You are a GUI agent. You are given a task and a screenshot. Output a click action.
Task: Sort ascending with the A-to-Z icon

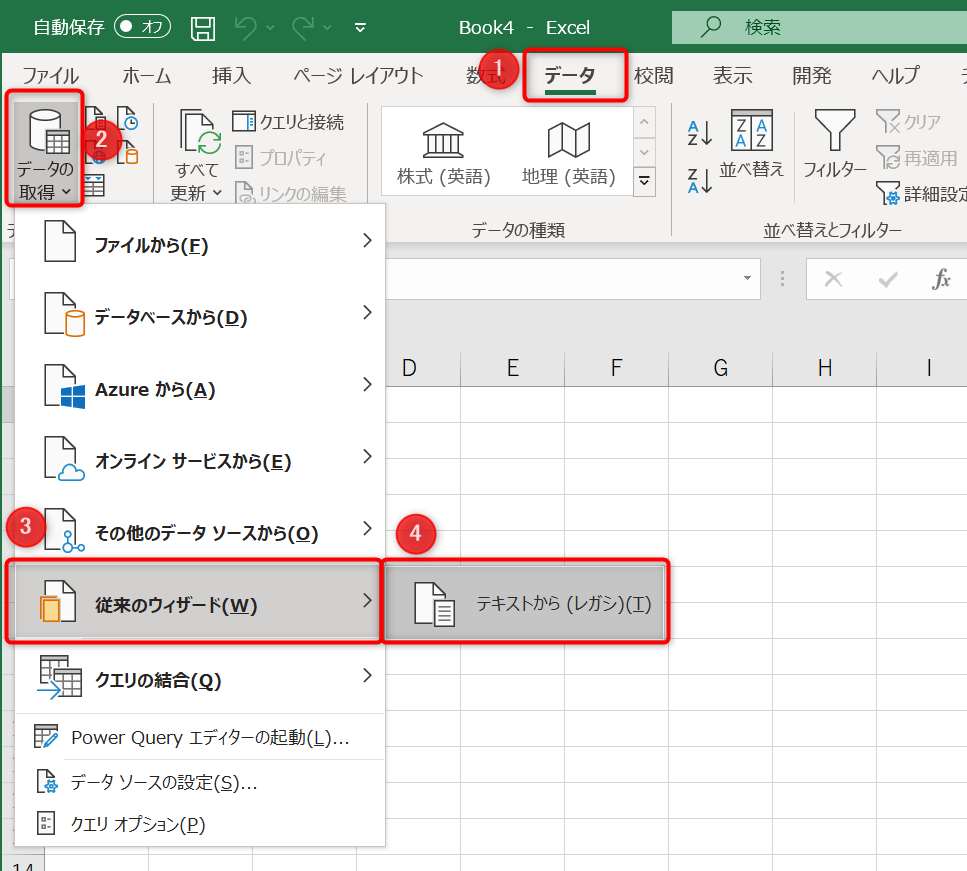(x=700, y=133)
